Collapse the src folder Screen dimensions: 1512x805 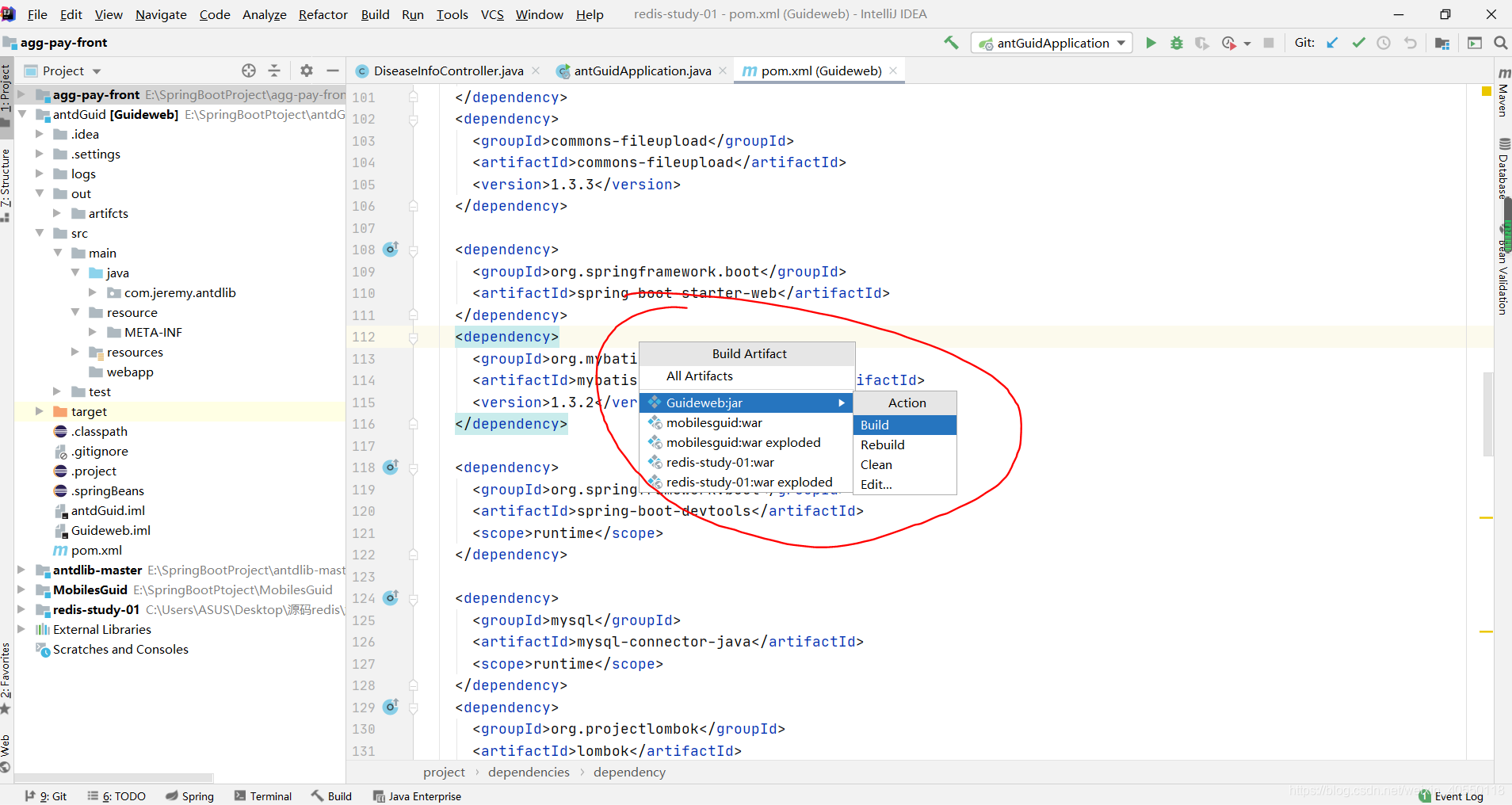(x=40, y=233)
